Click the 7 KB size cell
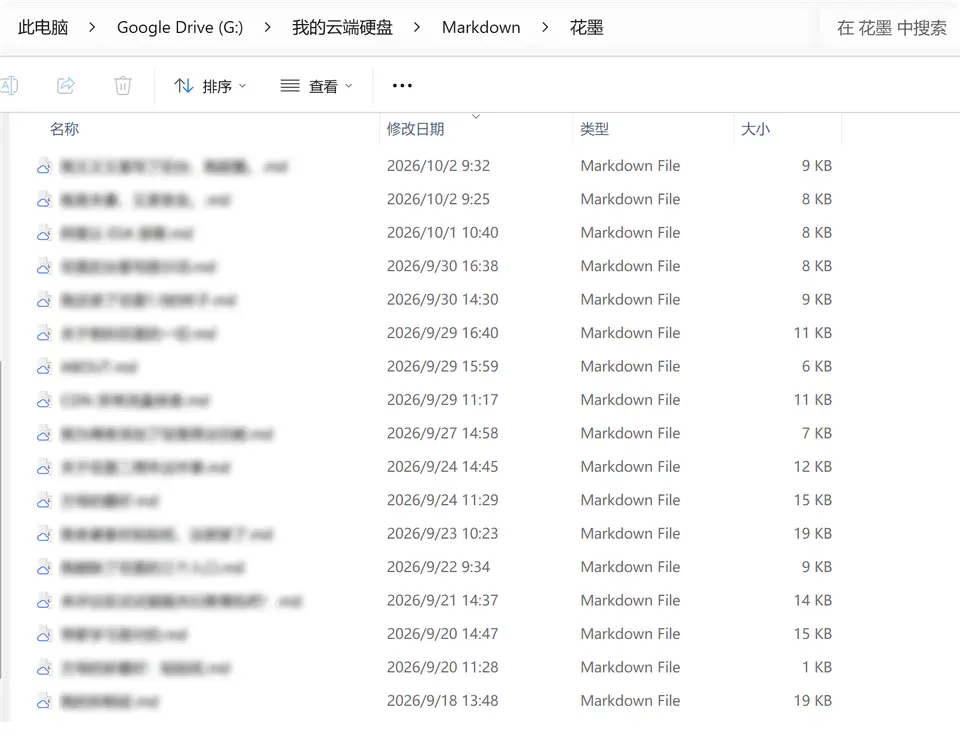Screen dimensions: 960x743 817,433
